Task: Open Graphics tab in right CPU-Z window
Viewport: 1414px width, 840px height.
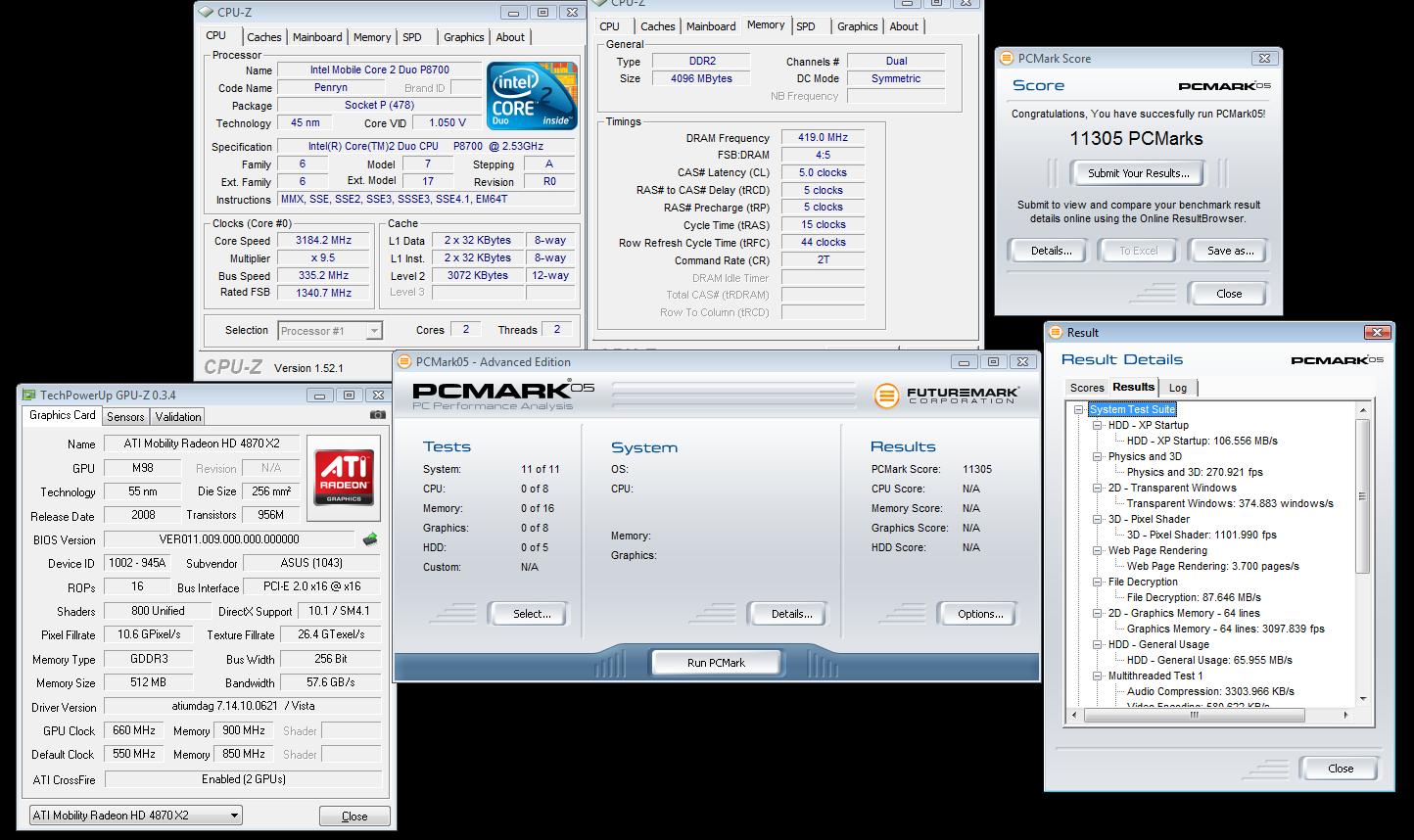Action: click(x=858, y=26)
